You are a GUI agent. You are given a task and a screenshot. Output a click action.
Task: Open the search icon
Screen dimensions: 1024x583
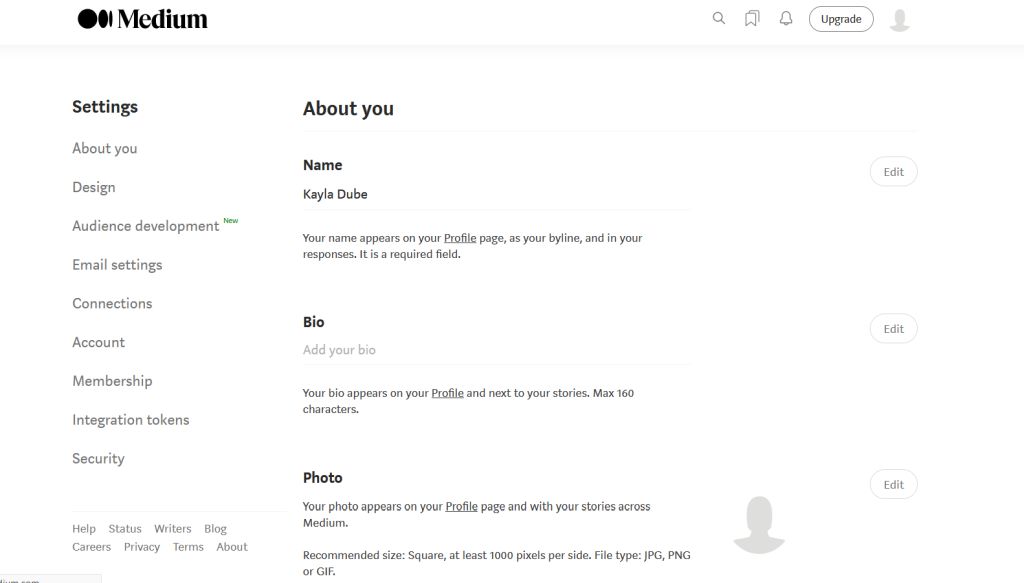pos(718,19)
